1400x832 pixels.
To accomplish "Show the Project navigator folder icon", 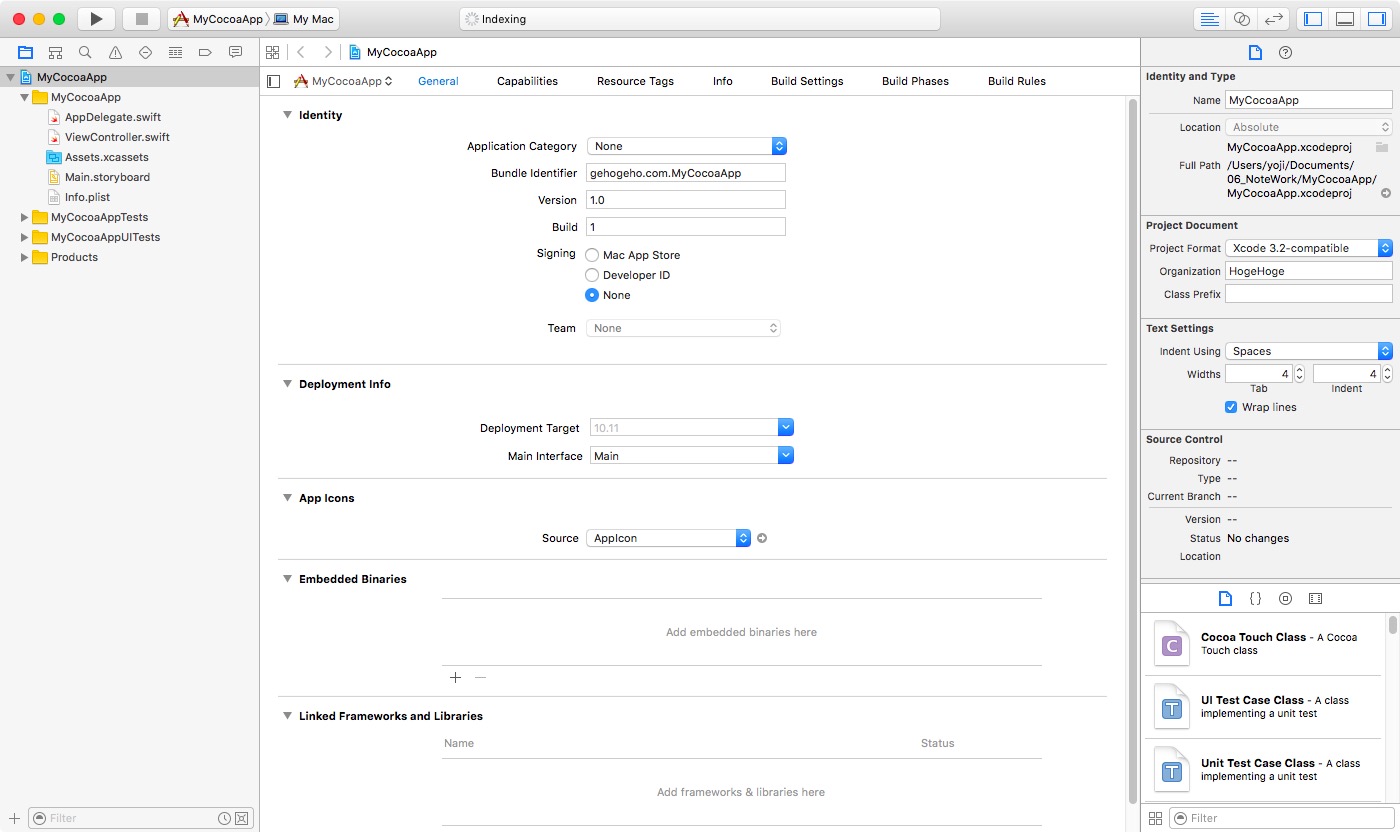I will pos(26,52).
